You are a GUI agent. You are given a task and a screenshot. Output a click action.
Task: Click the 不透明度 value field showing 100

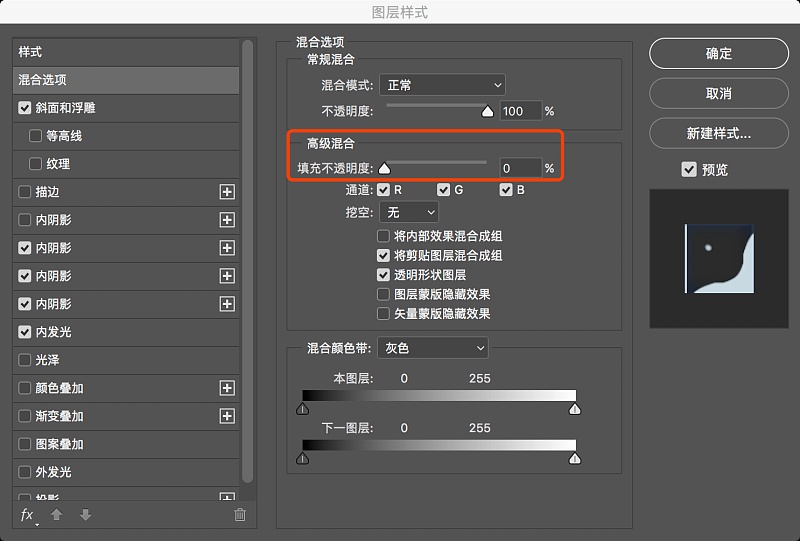tap(520, 111)
